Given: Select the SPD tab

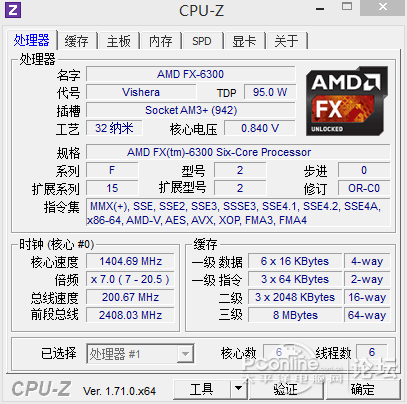Looking at the screenshot, I should (202, 41).
